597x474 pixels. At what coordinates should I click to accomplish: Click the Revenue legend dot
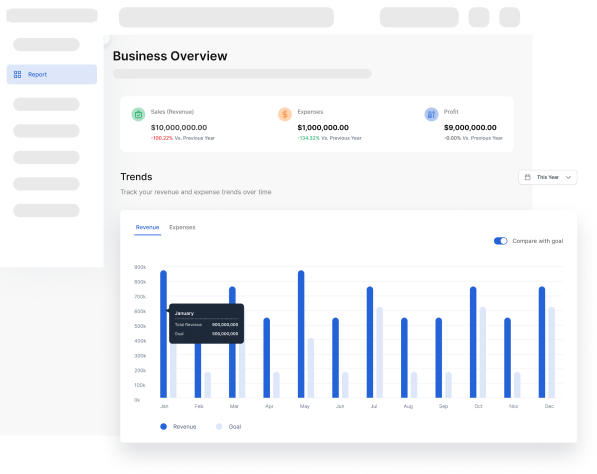point(163,426)
